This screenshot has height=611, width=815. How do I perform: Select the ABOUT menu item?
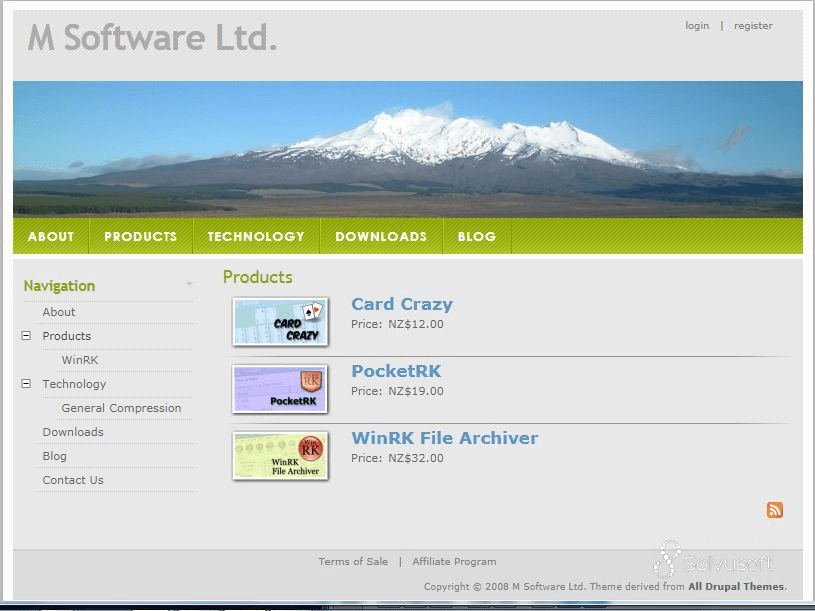point(51,236)
